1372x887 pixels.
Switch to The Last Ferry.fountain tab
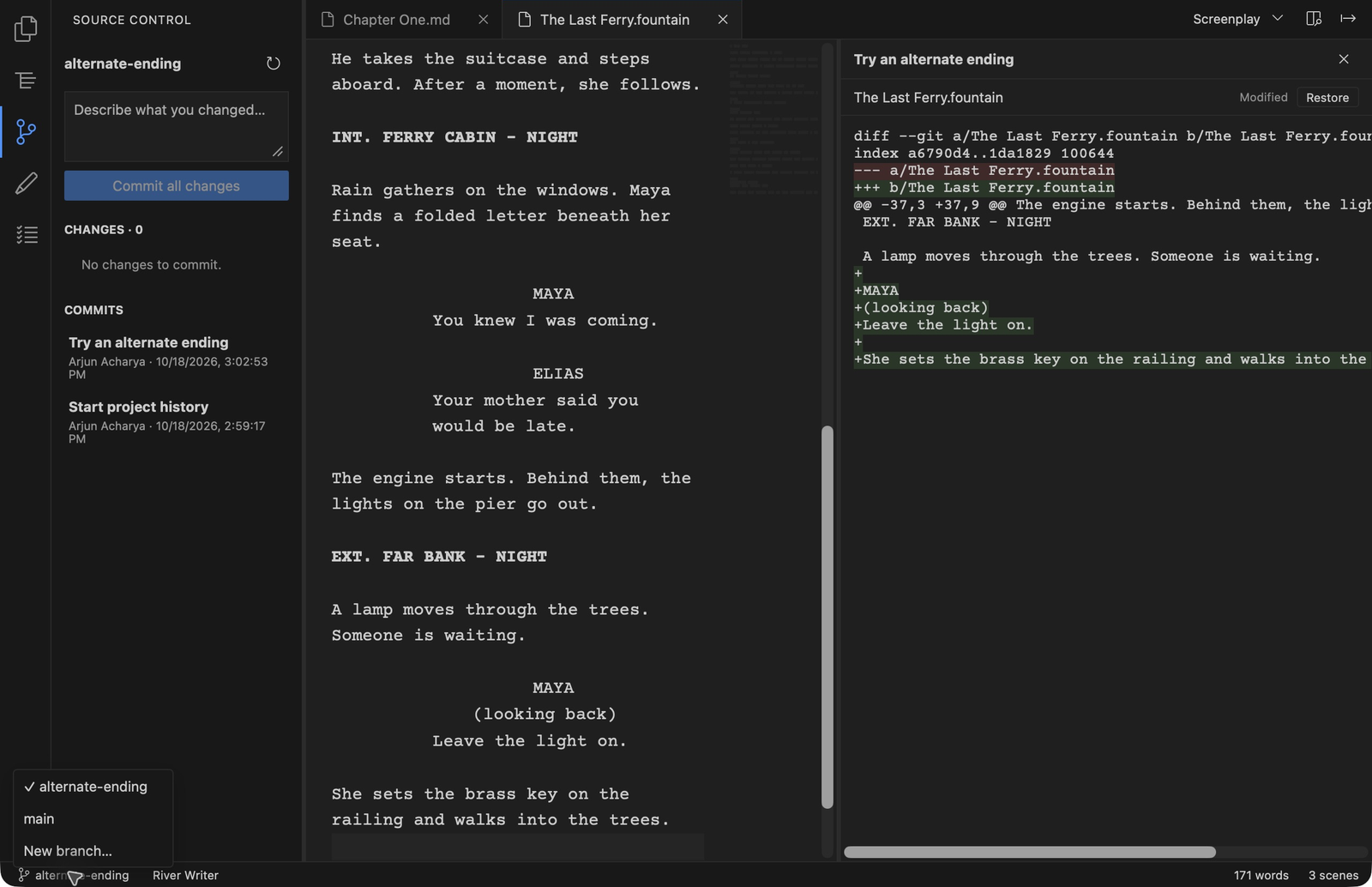(614, 19)
